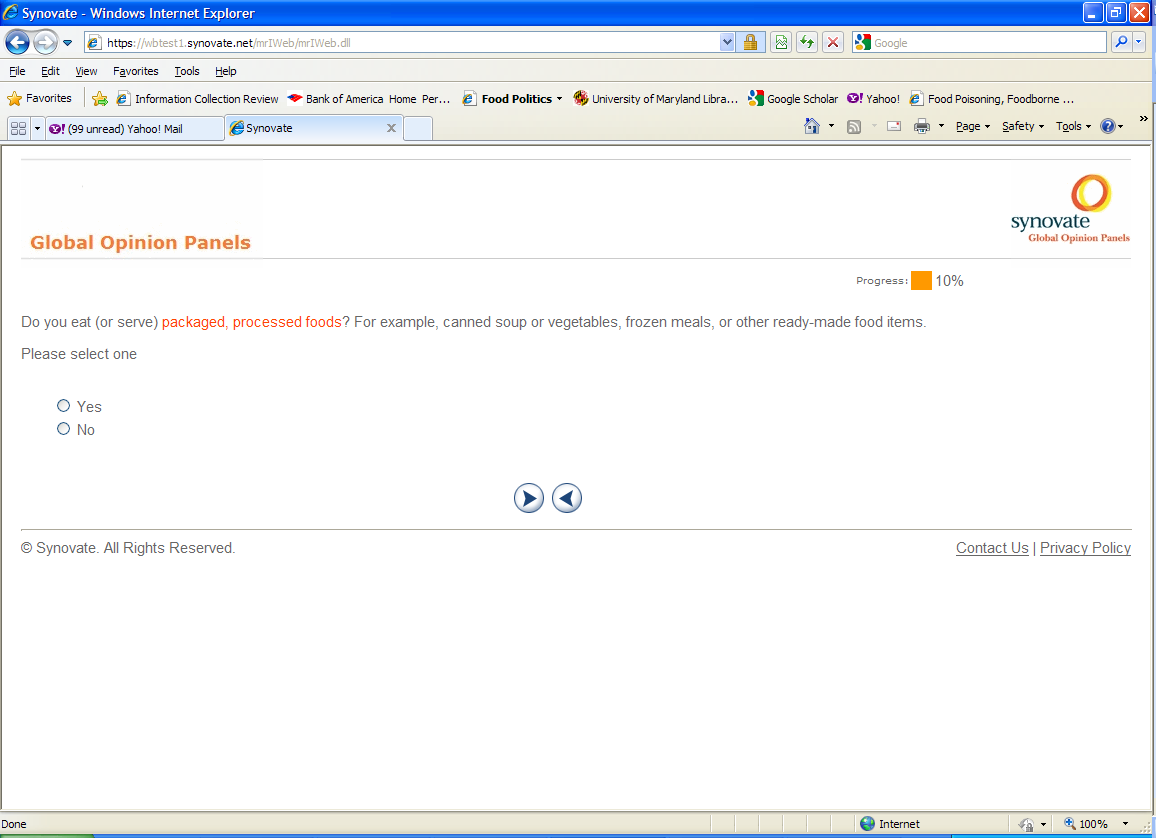Click the Synovate logo

click(x=1070, y=209)
